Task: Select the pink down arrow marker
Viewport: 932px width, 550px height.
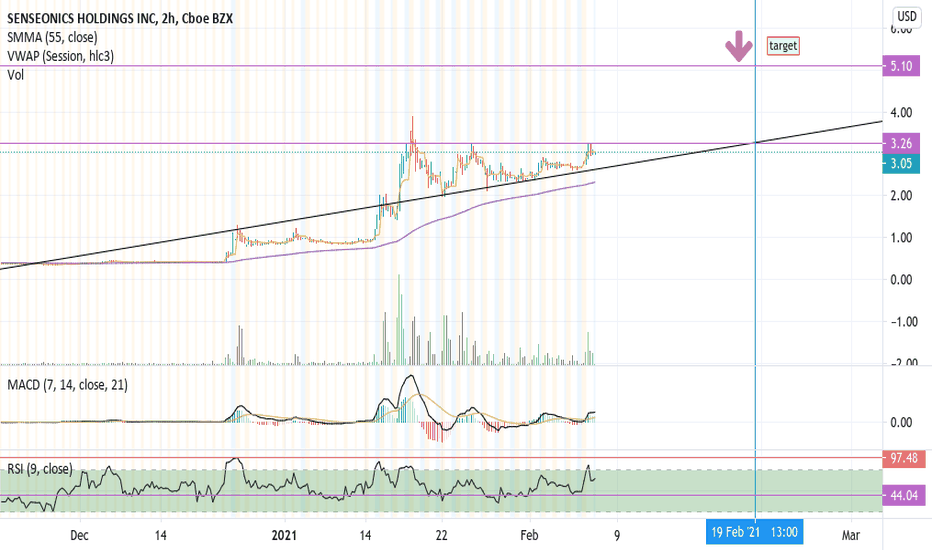Action: 739,46
